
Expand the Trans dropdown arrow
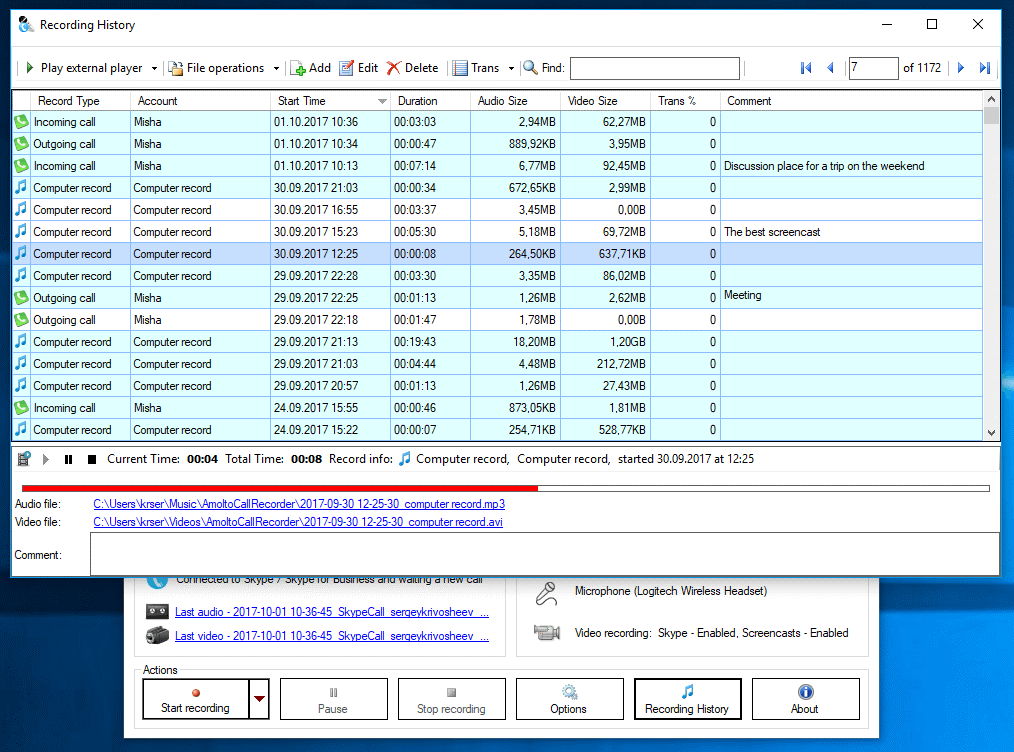pos(511,69)
